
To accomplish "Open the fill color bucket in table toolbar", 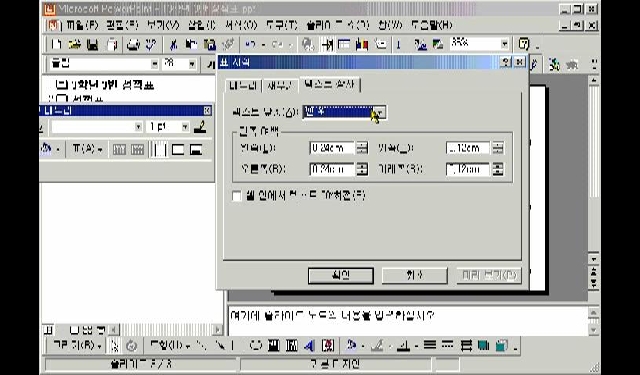I will (46, 150).
